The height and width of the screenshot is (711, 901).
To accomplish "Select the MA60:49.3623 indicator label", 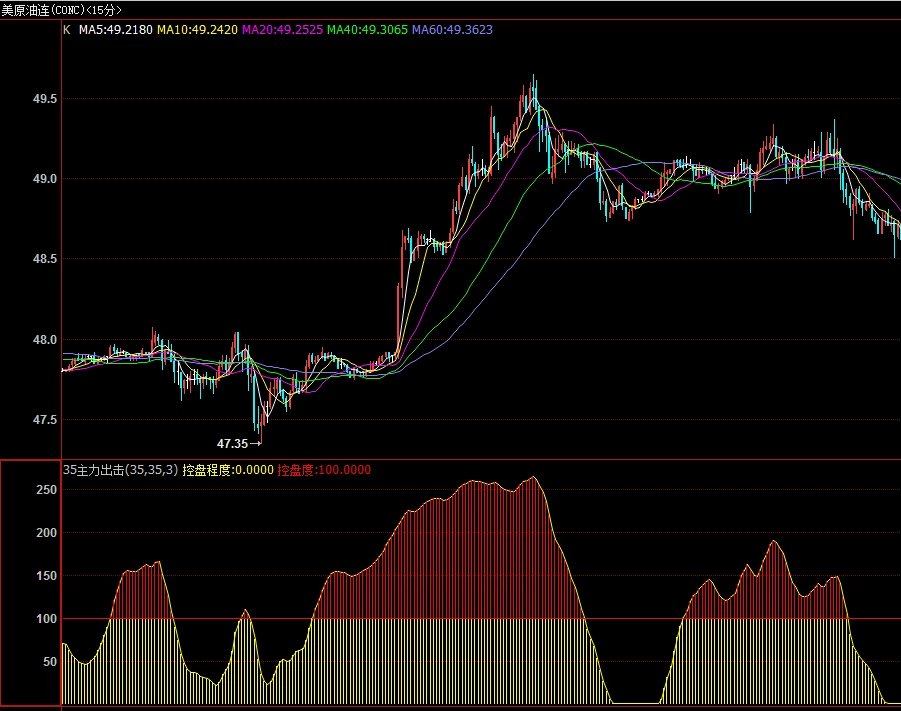I will coord(452,30).
